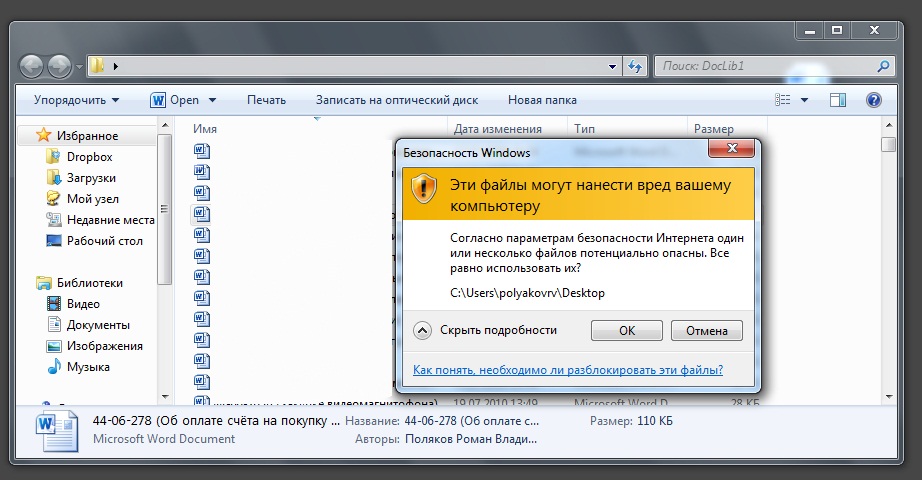
Task: Expand the address bar path arrow
Action: click(116, 66)
